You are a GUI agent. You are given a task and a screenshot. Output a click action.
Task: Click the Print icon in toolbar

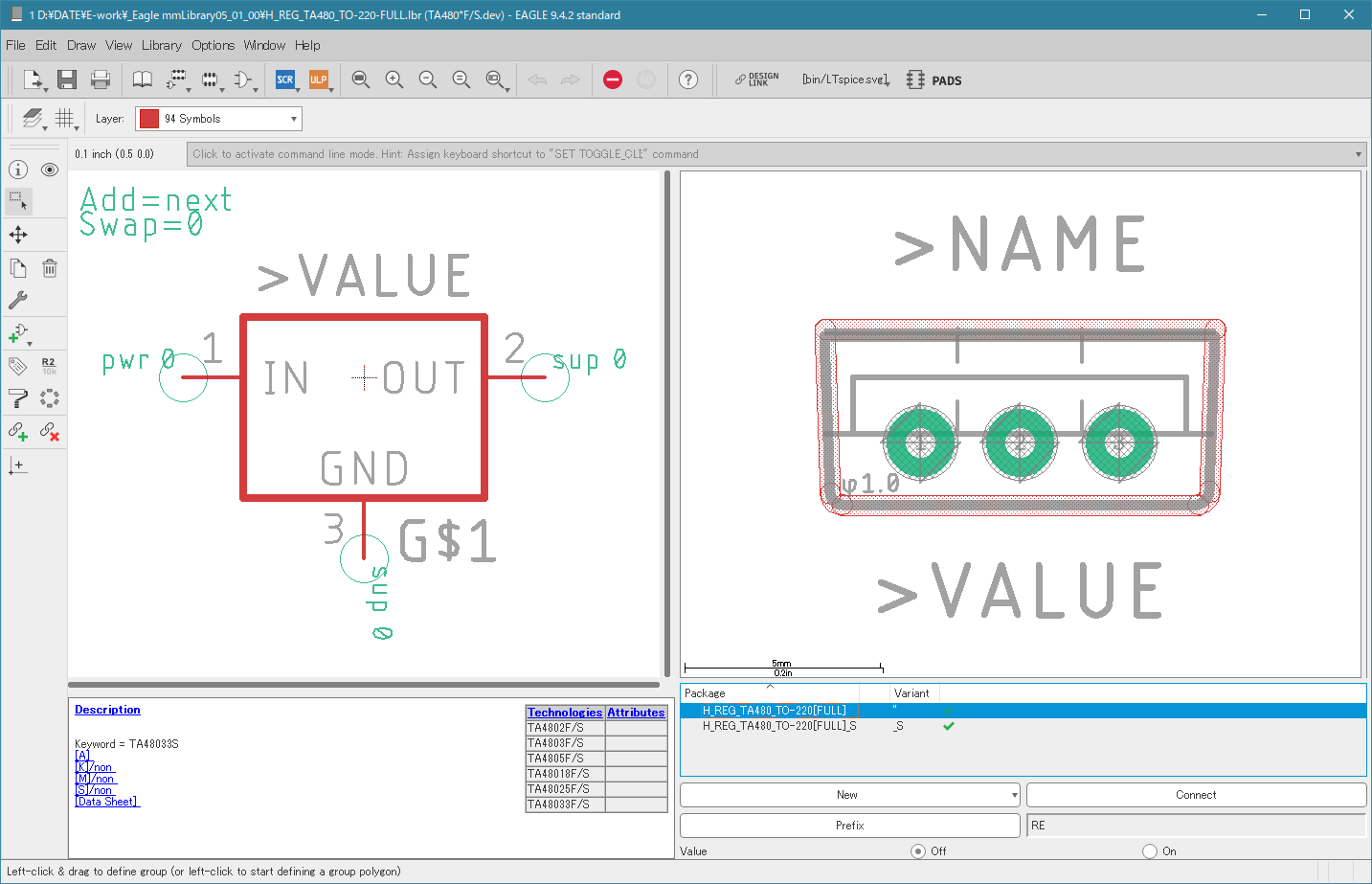click(101, 79)
